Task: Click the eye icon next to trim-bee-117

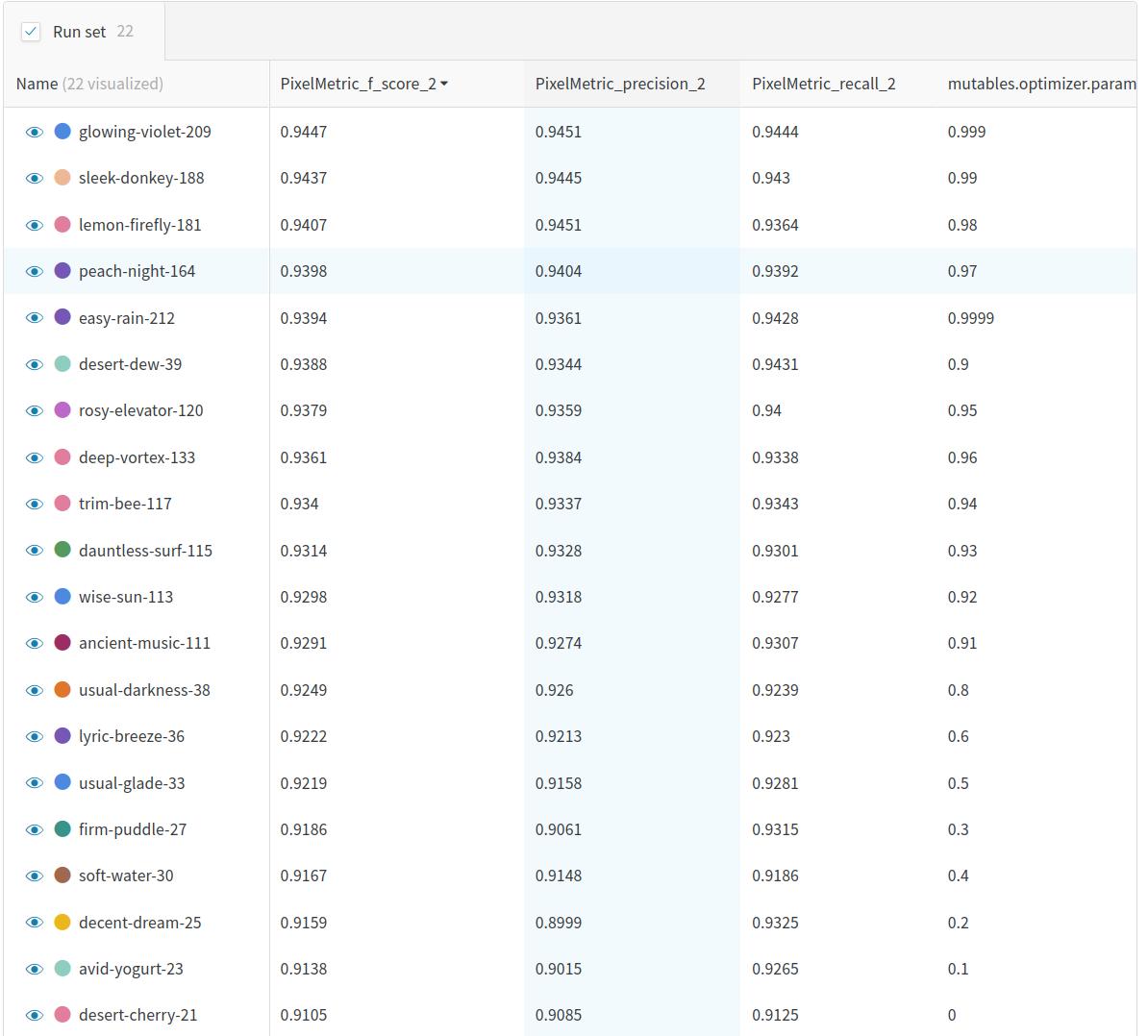Action: pos(35,504)
